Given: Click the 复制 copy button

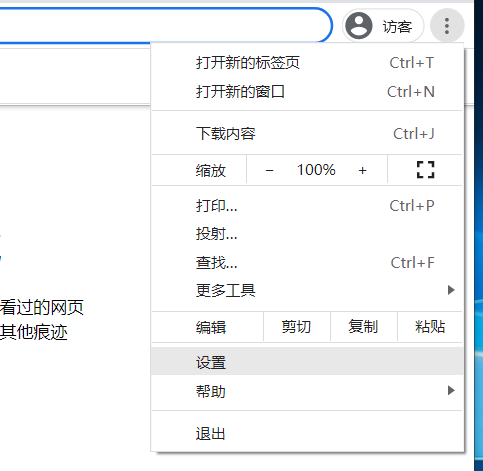Looking at the screenshot, I should point(363,327).
